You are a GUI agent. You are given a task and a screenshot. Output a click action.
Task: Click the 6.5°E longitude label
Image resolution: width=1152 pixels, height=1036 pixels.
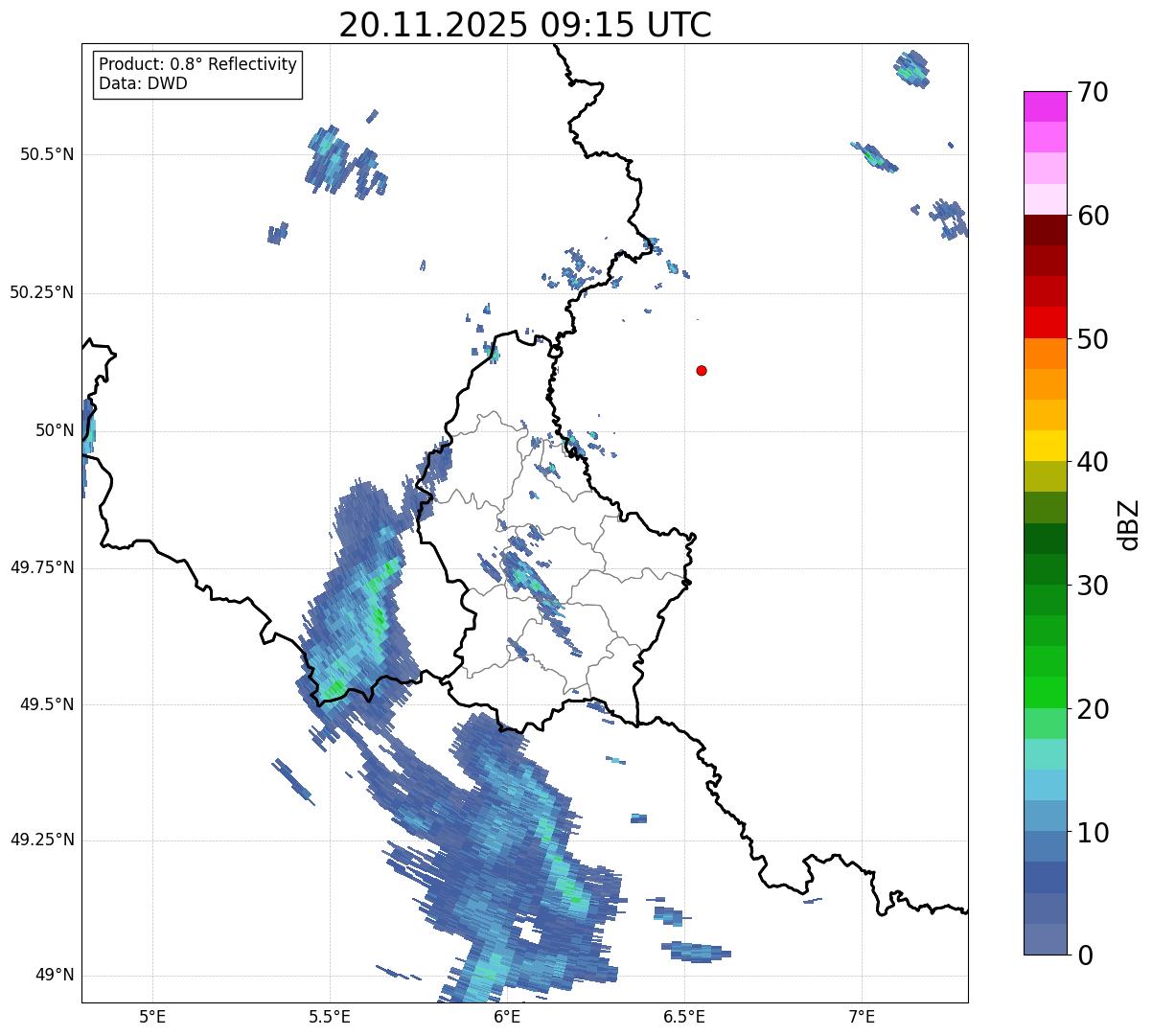click(x=684, y=1016)
